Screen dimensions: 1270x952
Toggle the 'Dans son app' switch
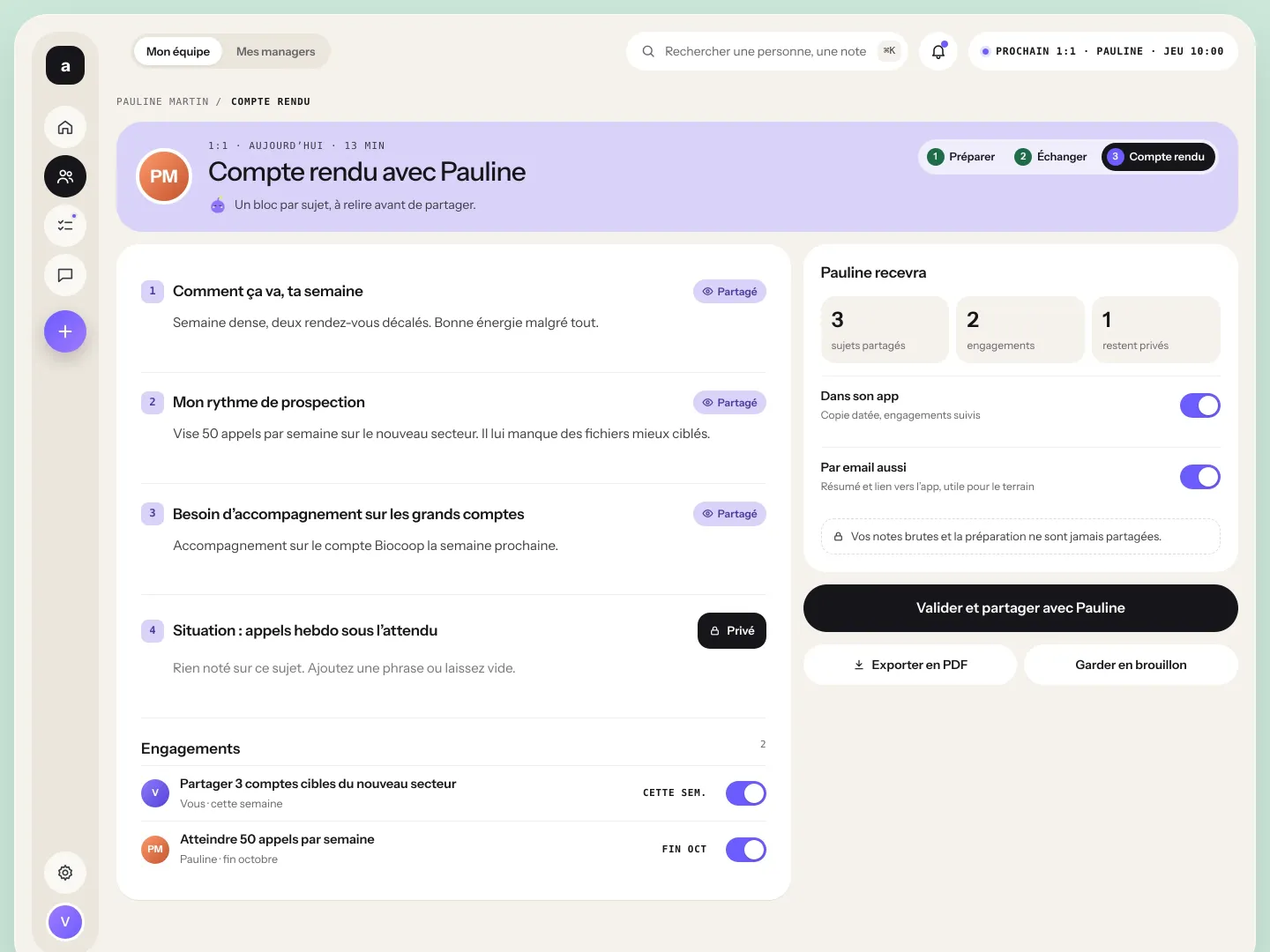point(1200,405)
